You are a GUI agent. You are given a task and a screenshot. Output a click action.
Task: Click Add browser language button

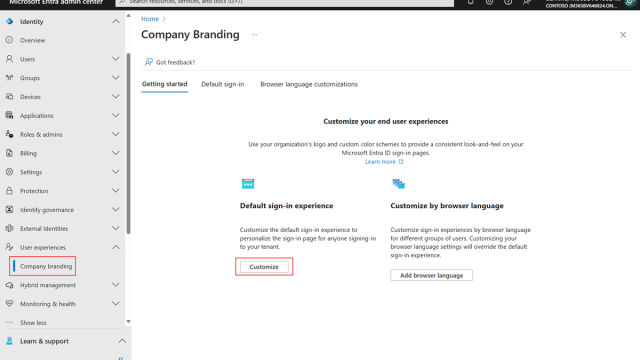[431, 275]
